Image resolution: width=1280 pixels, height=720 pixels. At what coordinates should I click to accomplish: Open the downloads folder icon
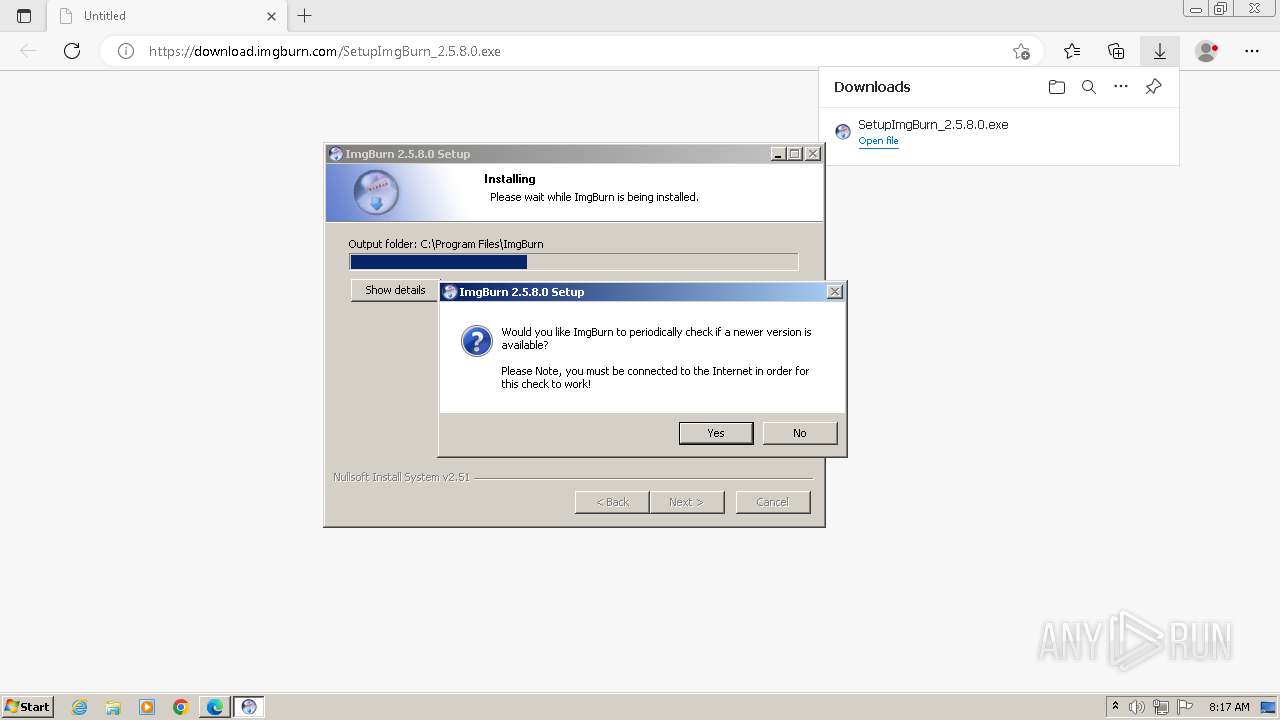[1057, 87]
